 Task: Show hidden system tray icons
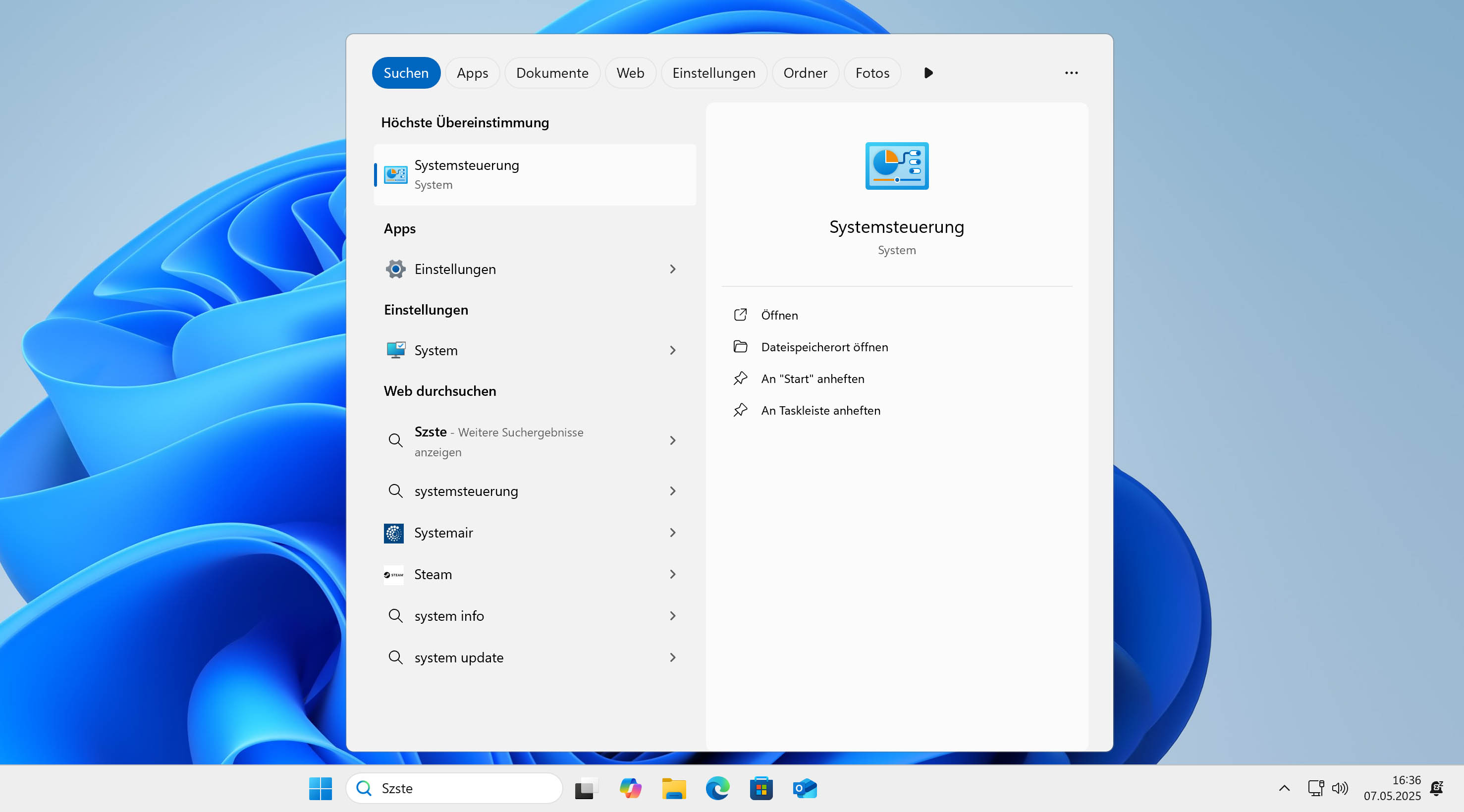point(1285,788)
